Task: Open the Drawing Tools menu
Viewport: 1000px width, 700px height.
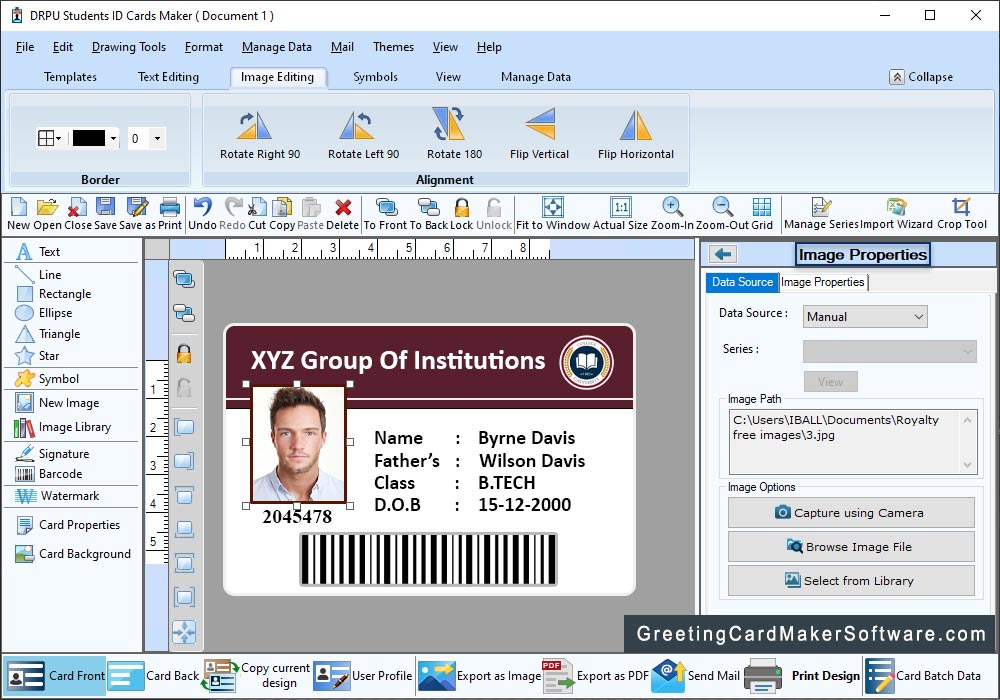Action: click(x=129, y=47)
